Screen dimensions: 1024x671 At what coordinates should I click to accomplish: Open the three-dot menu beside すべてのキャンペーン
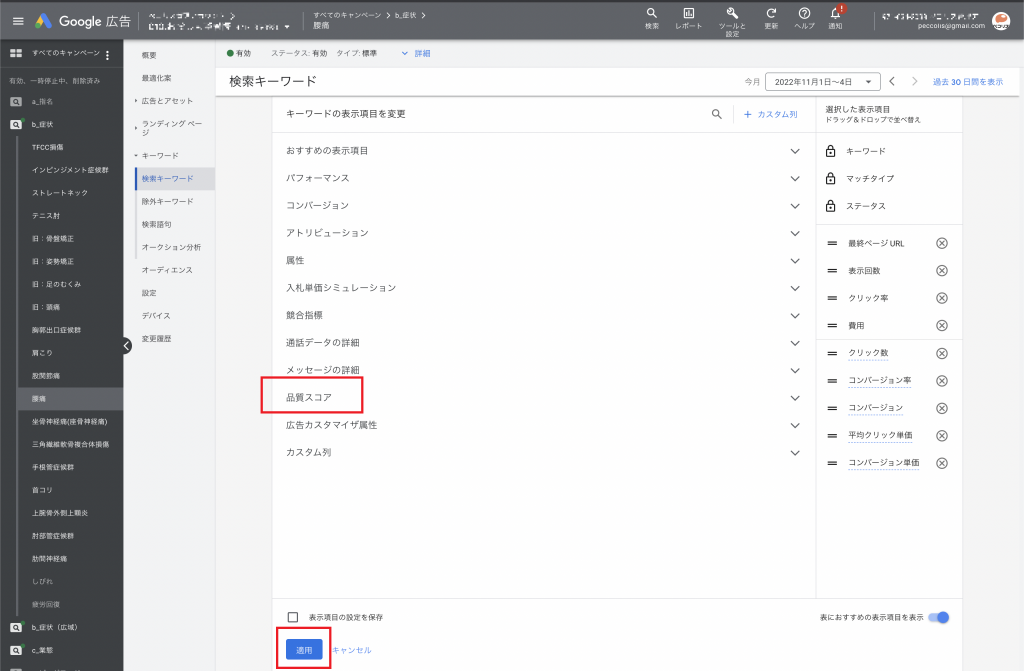point(108,55)
